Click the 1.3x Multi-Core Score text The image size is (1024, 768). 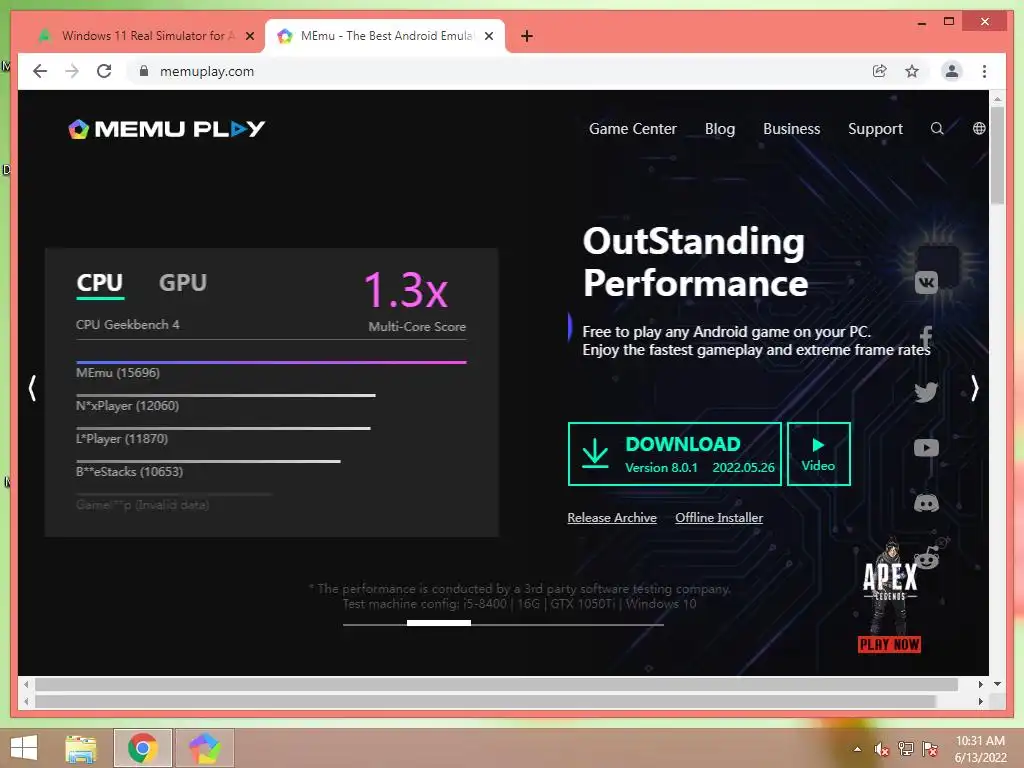coord(414,301)
